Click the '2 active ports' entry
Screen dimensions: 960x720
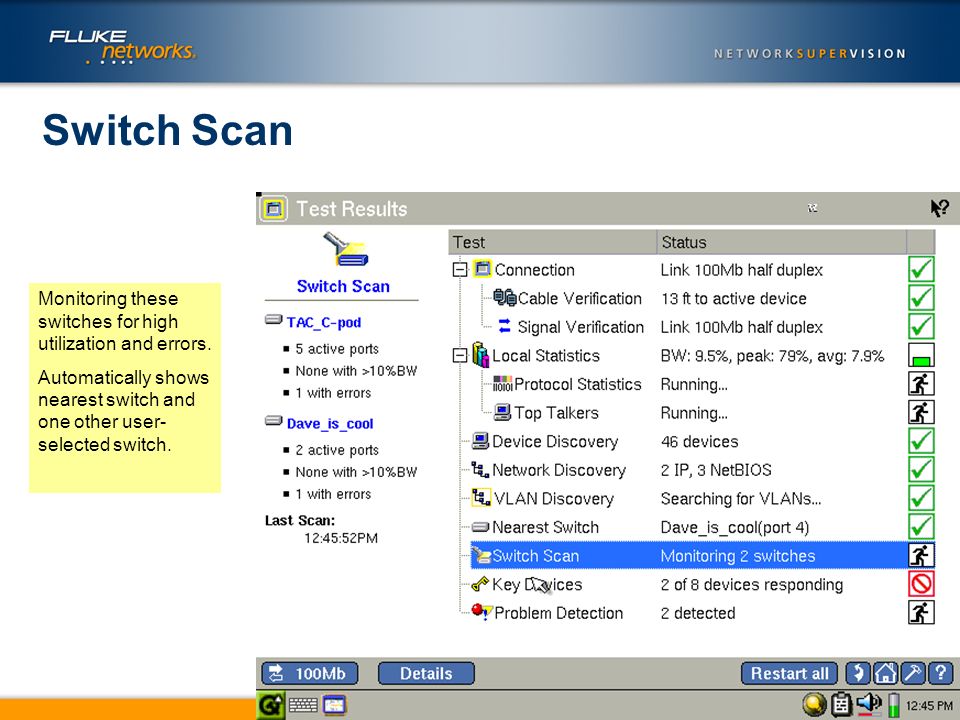click(x=337, y=450)
